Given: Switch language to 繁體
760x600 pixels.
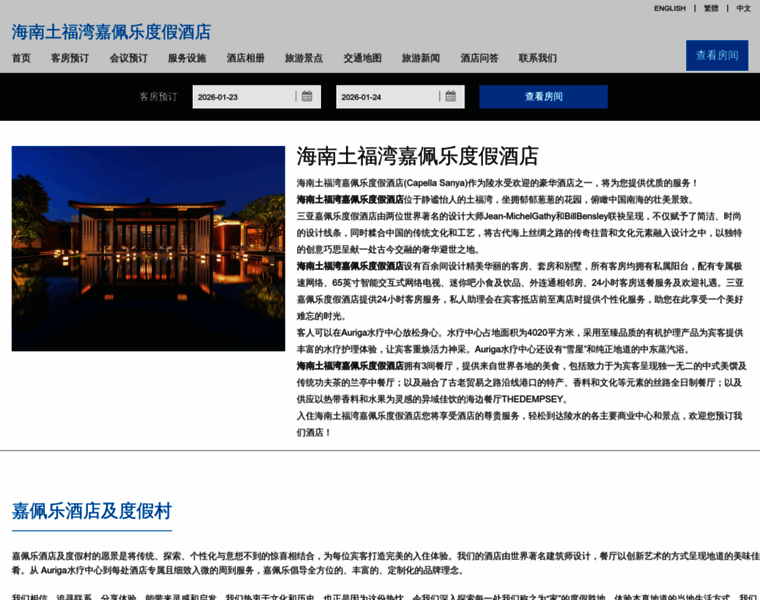Looking at the screenshot, I should (711, 8).
